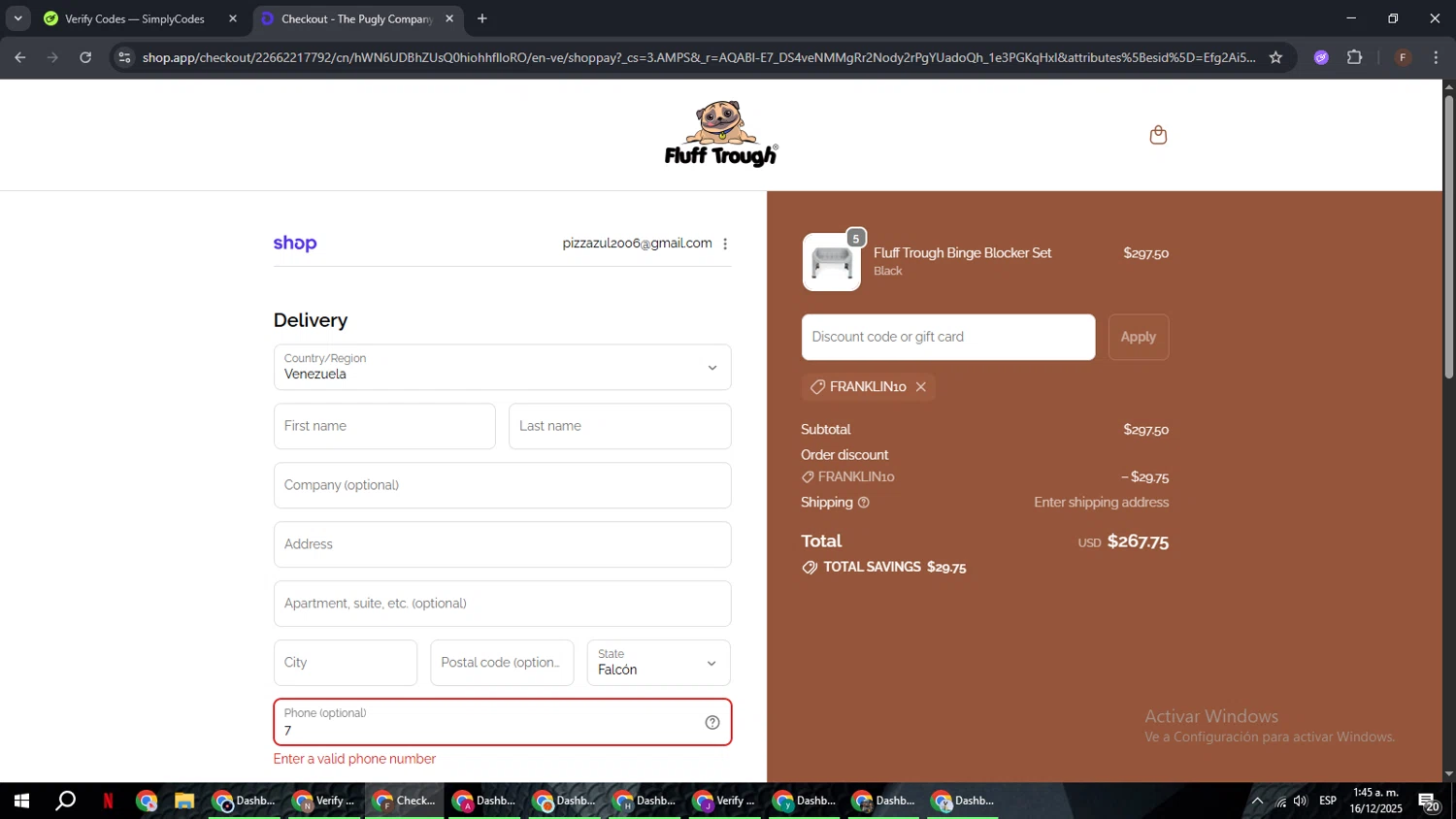Image resolution: width=1456 pixels, height=819 pixels.
Task: Click the Apply discount button
Action: point(1139,337)
